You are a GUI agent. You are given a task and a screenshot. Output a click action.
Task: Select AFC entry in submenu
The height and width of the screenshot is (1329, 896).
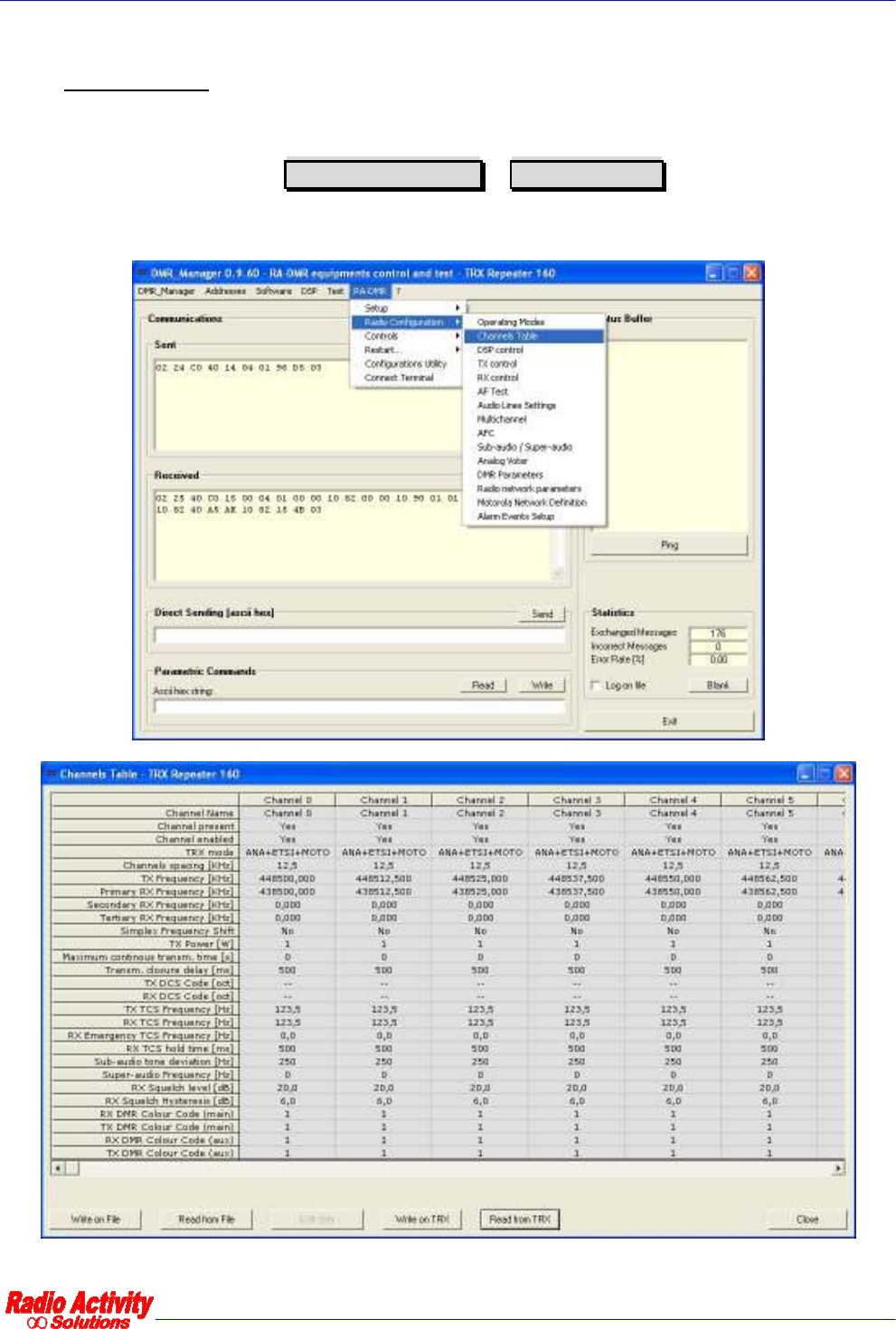point(534,433)
